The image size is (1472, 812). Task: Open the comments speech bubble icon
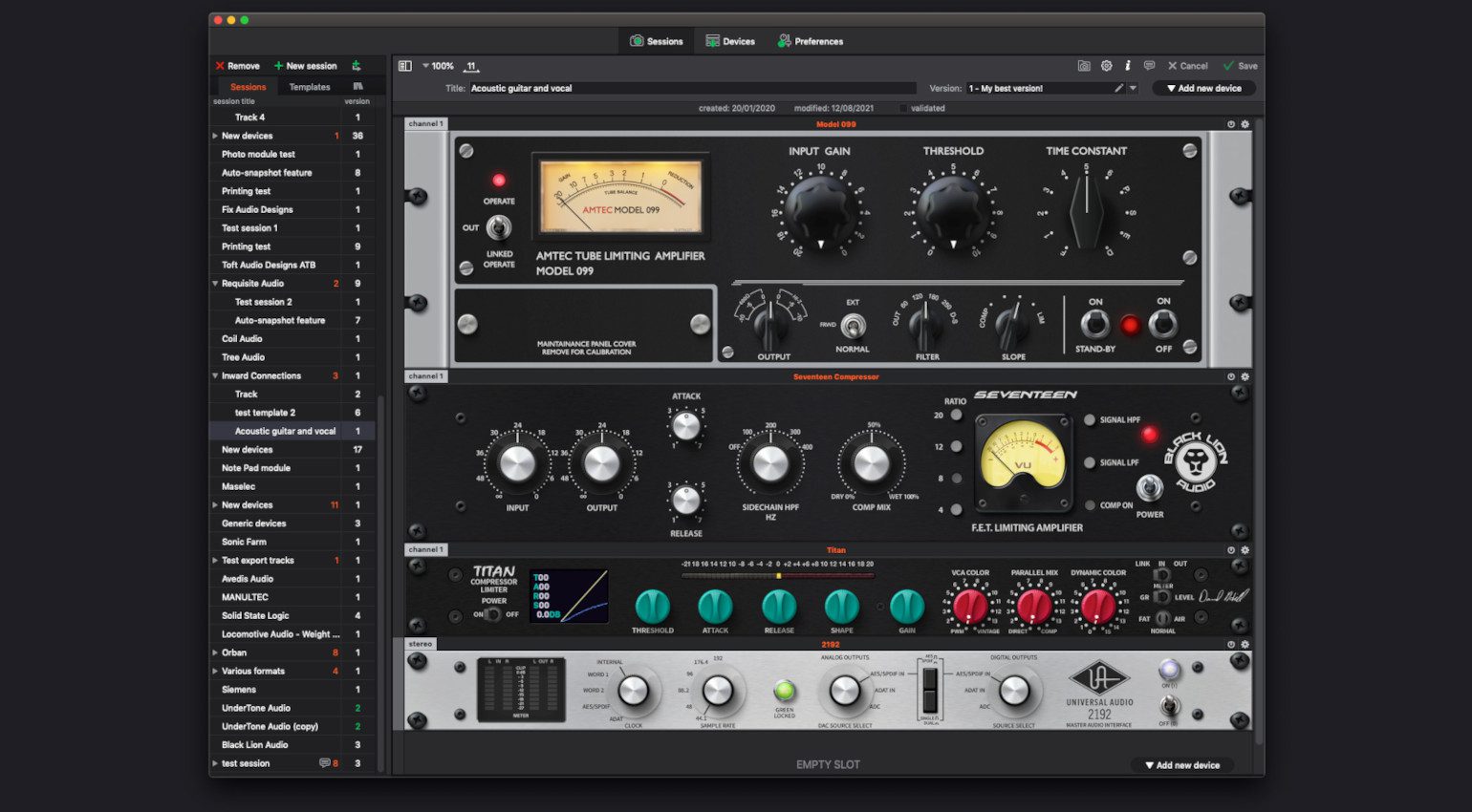pyautogui.click(x=1149, y=66)
